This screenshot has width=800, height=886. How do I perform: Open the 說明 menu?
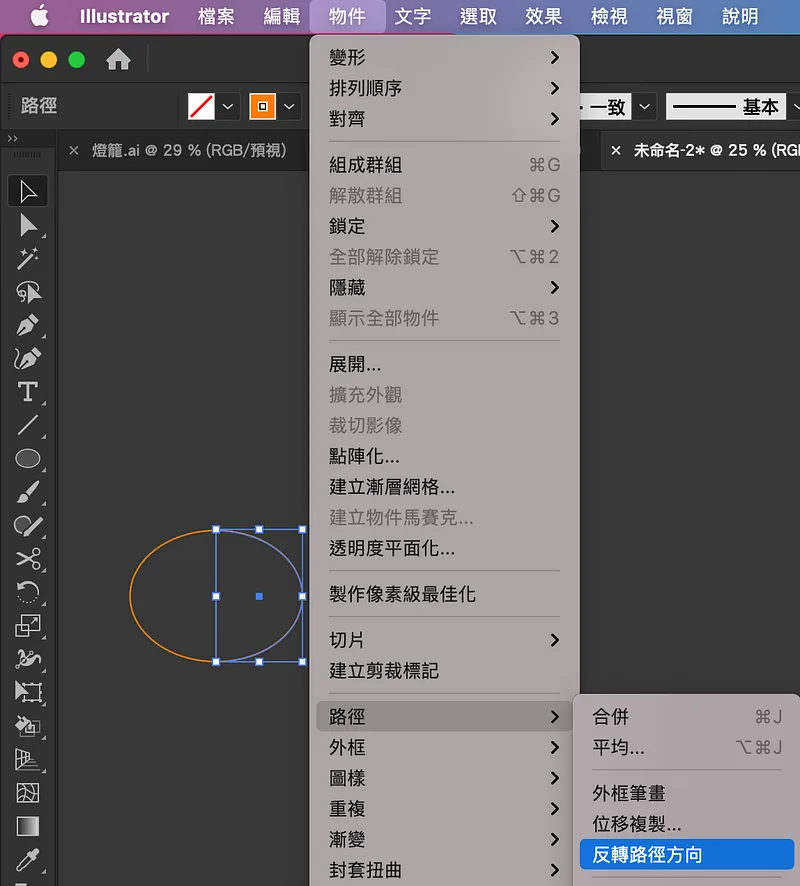(740, 16)
